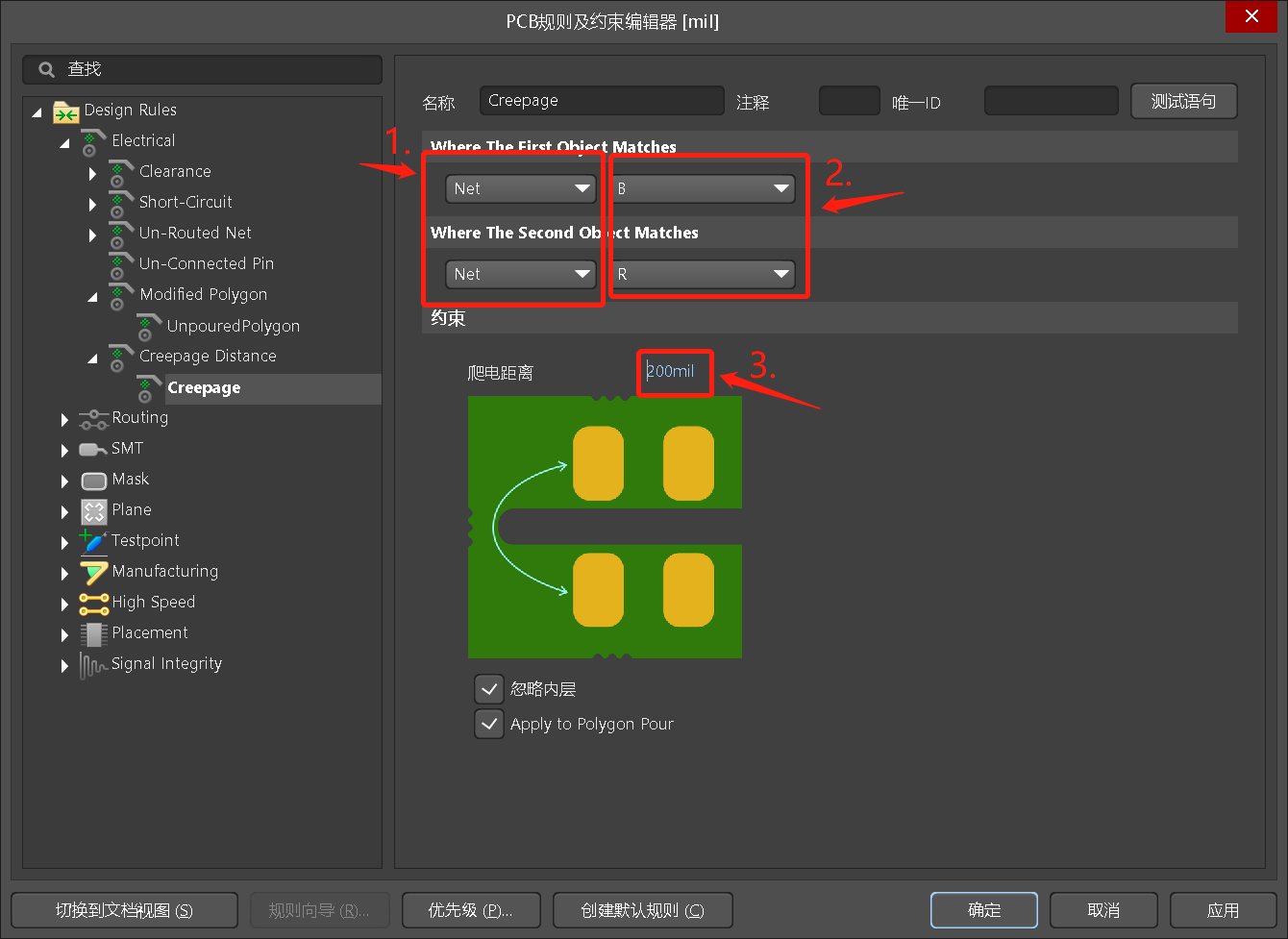Toggle the 忽略内层 checkbox
Screen dimensions: 1288x939
pos(489,689)
